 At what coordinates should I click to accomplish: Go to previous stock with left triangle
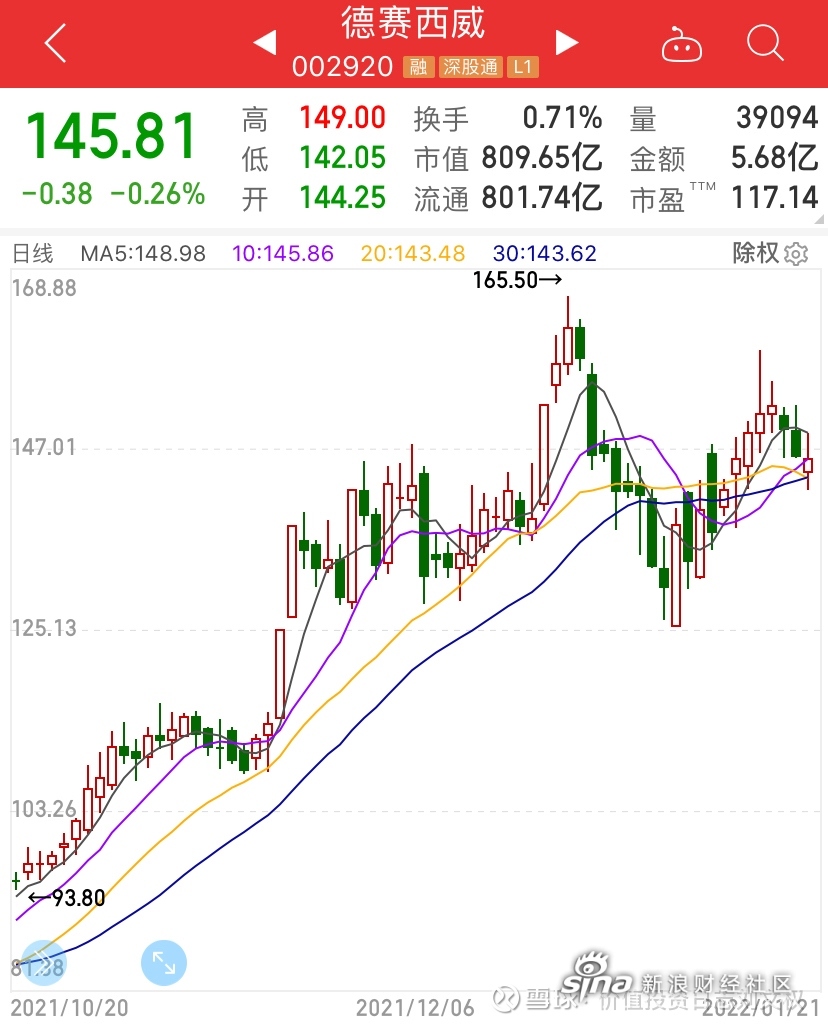[265, 43]
